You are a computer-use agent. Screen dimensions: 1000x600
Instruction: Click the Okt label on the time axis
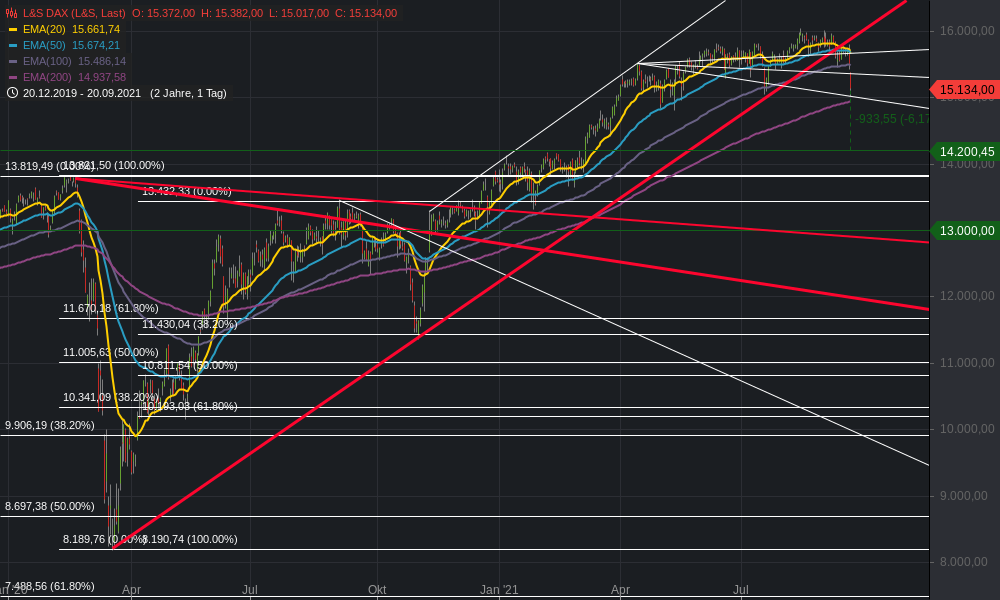pyautogui.click(x=377, y=590)
